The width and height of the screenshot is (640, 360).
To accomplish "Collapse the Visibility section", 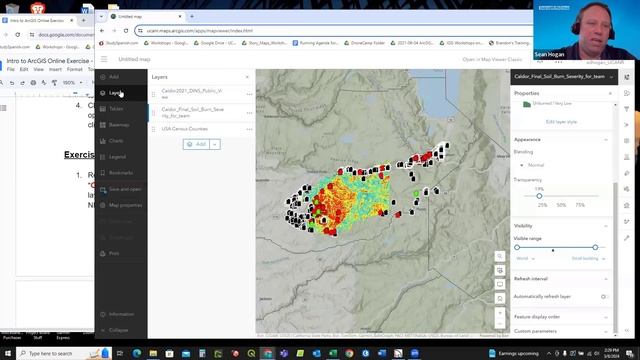I will click(606, 226).
